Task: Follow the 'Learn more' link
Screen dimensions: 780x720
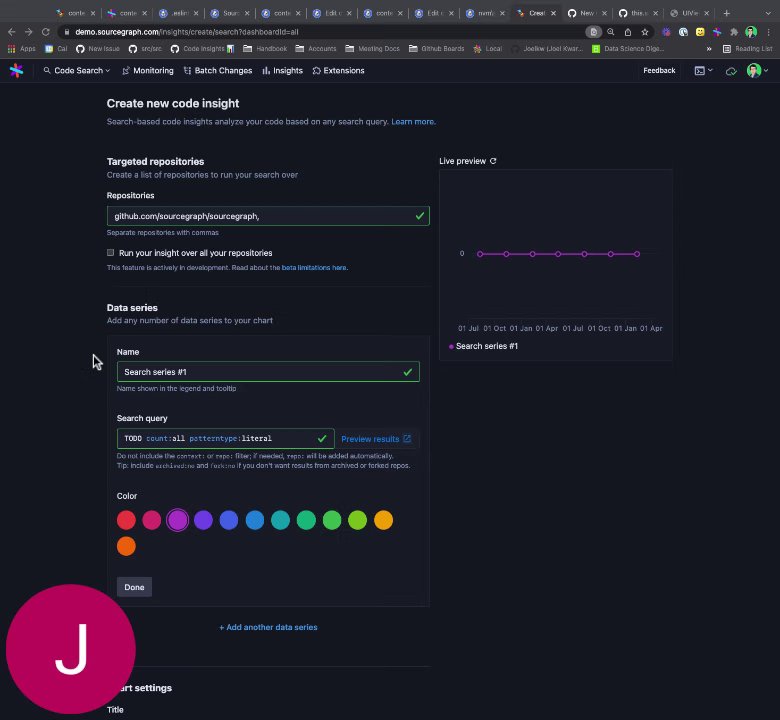Action: pos(413,121)
